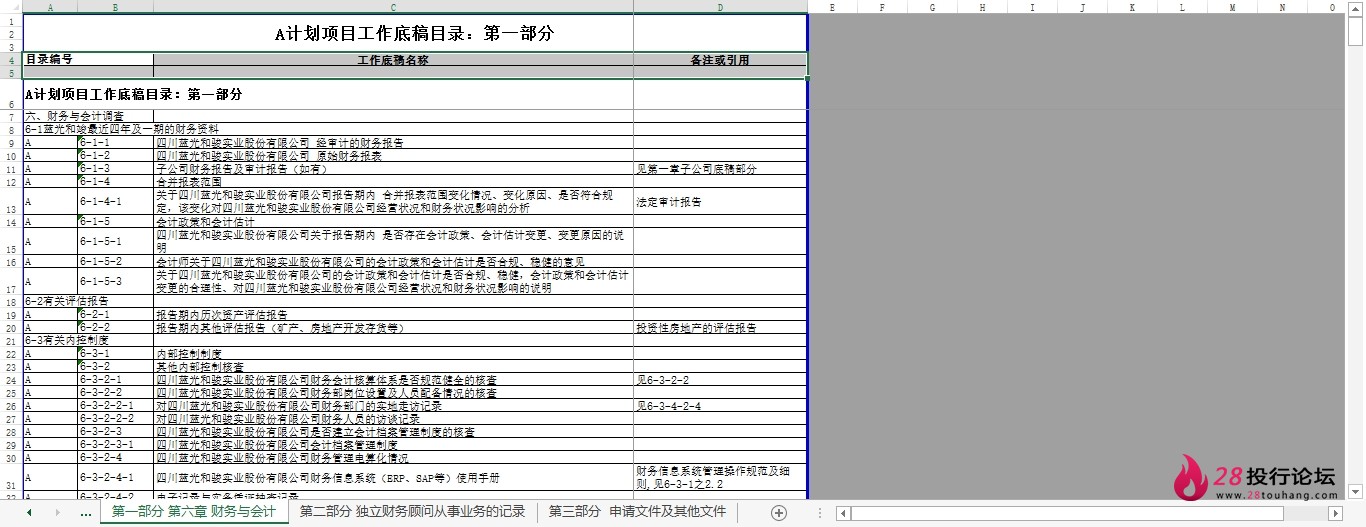This screenshot has height=527, width=1366.
Task: Select cell 6-2有关评估报告
Action: (88, 301)
